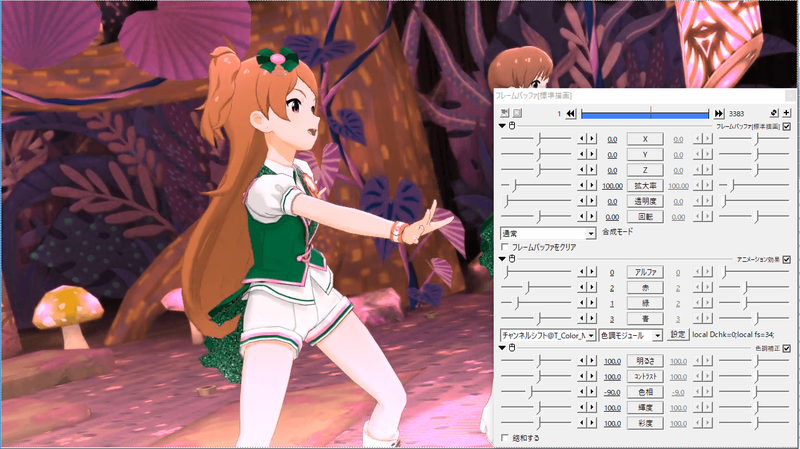Screen dimensions: 800x449
Task: Click the left 拡大率 value 100.00
Action: click(612, 186)
